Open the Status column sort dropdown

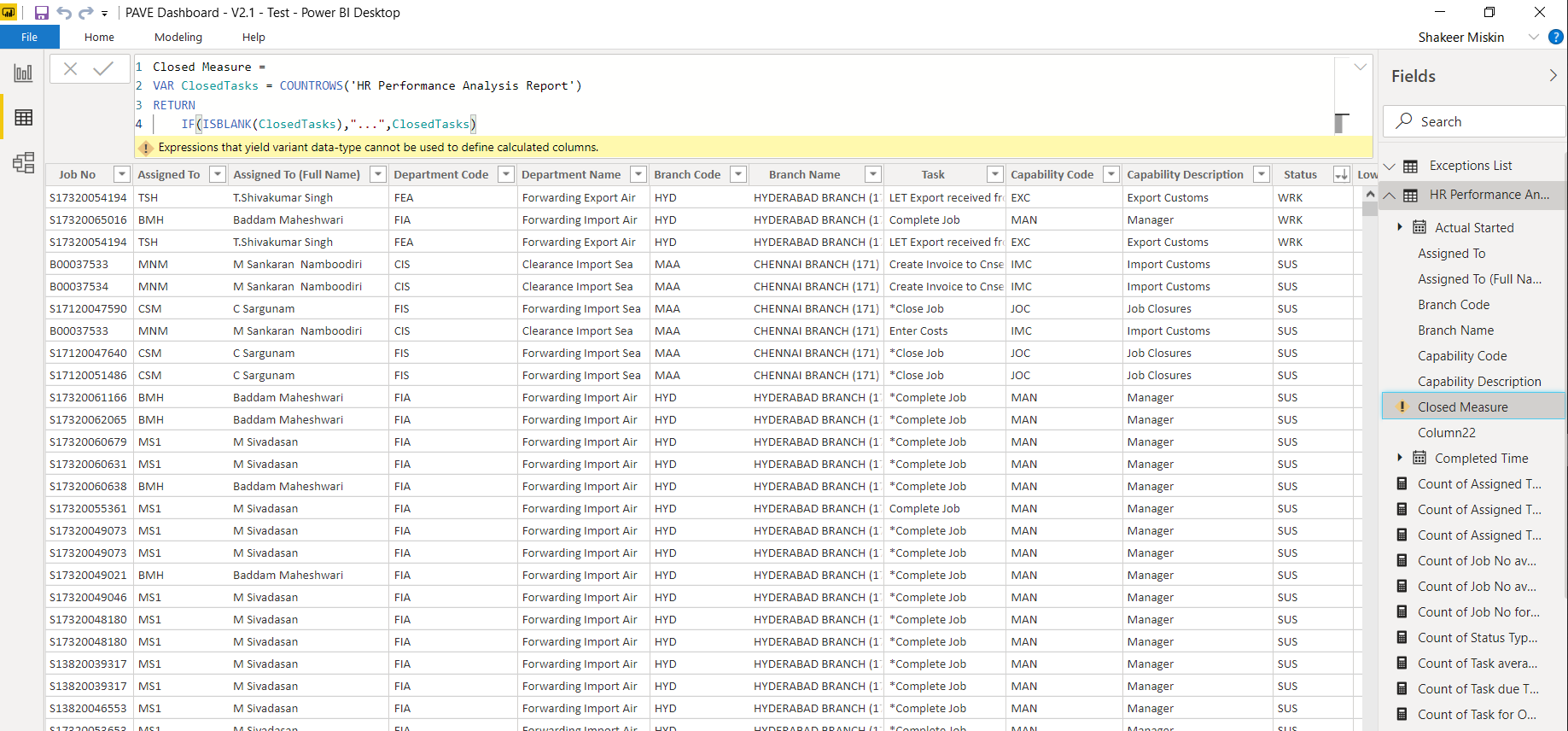point(1341,174)
